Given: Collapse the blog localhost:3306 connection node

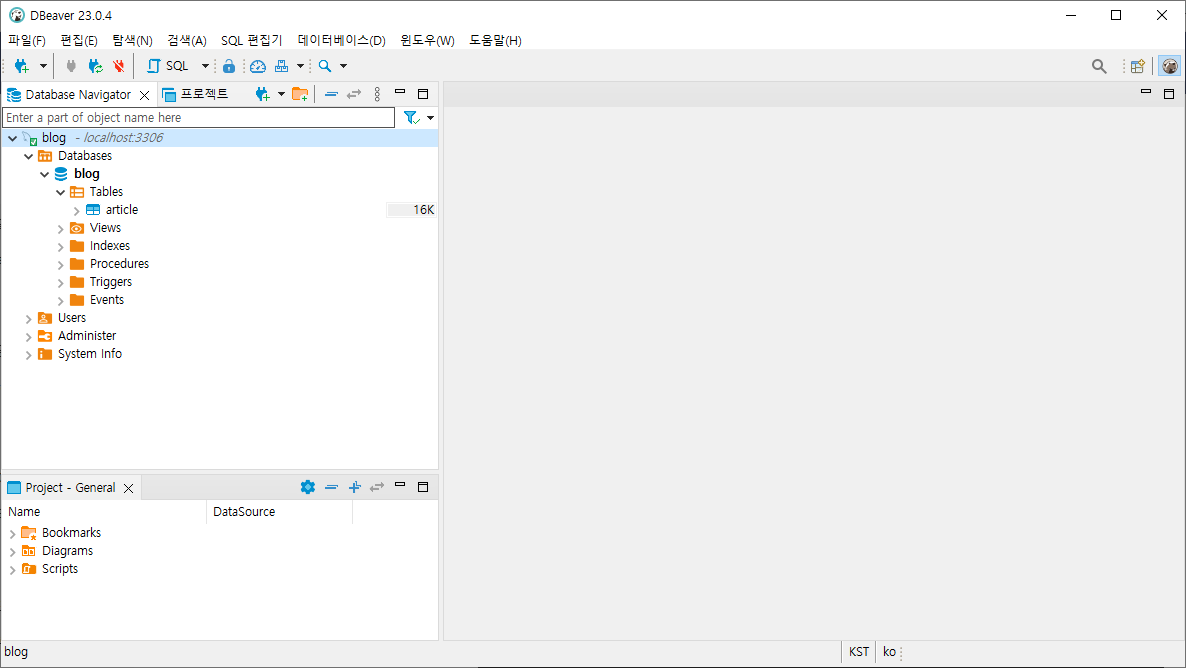Looking at the screenshot, I should (12, 138).
